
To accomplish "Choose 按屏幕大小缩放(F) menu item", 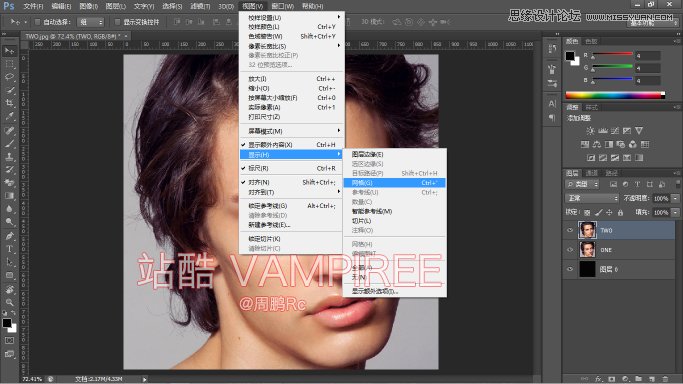I will [x=291, y=98].
